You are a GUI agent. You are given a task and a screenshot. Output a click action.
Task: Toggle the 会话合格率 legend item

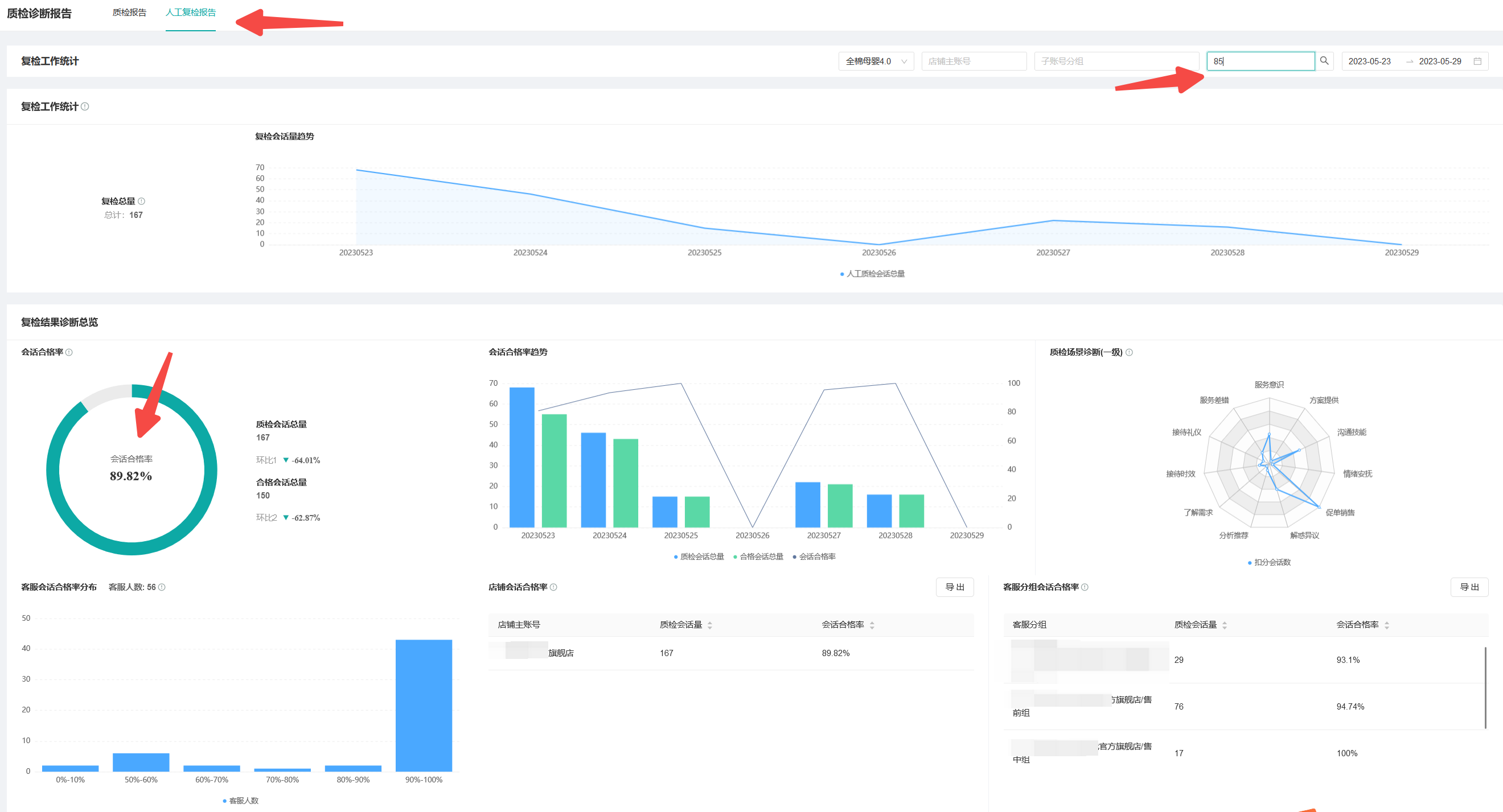pyautogui.click(x=814, y=557)
